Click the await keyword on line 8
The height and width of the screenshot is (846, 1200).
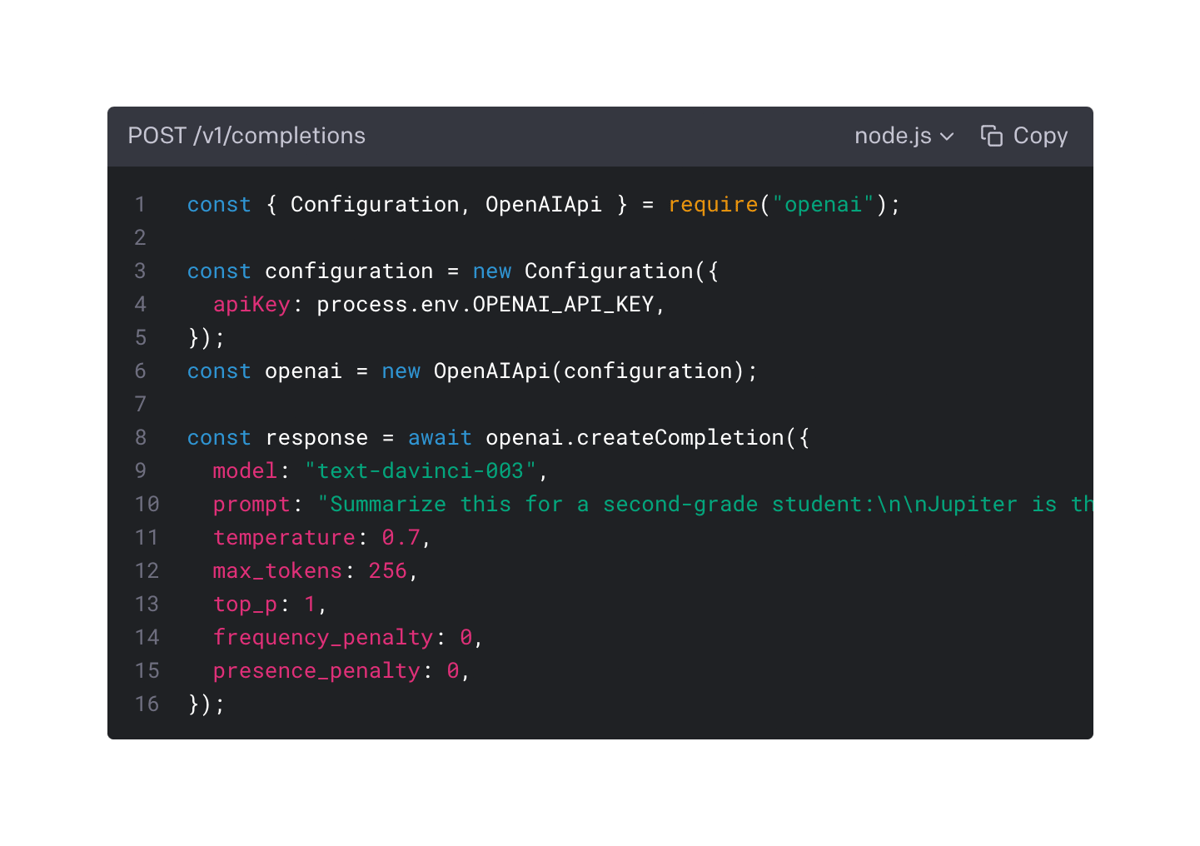[x=439, y=437]
